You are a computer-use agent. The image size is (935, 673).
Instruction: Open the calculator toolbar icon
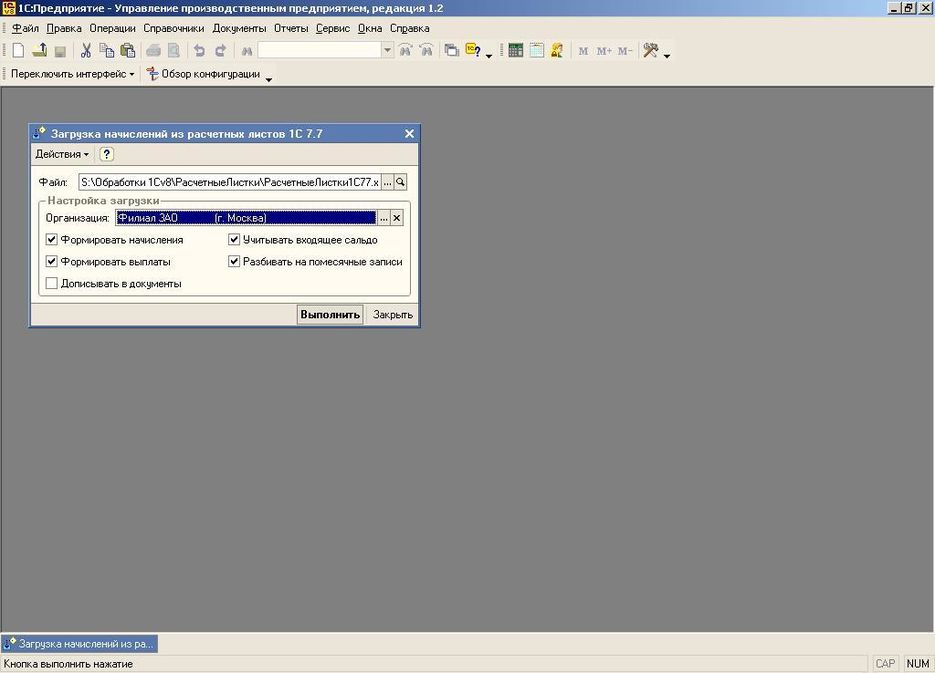coord(516,51)
